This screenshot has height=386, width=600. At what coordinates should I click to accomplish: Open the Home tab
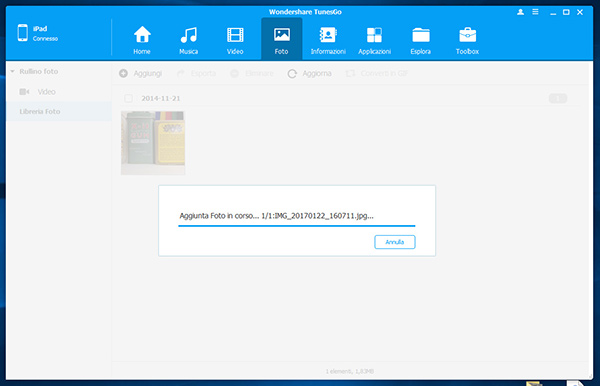142,39
